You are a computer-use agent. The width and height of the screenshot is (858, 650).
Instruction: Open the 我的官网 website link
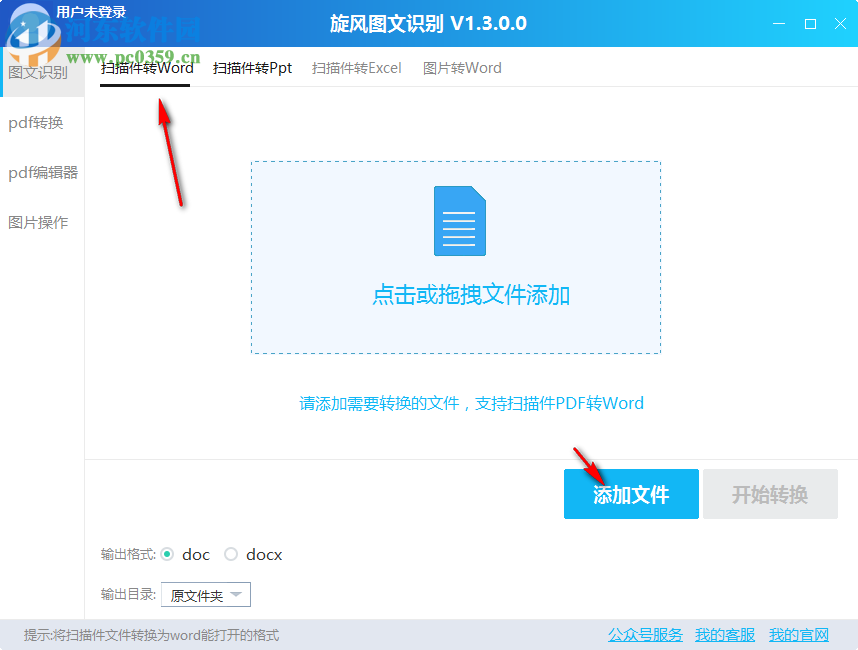tap(799, 634)
